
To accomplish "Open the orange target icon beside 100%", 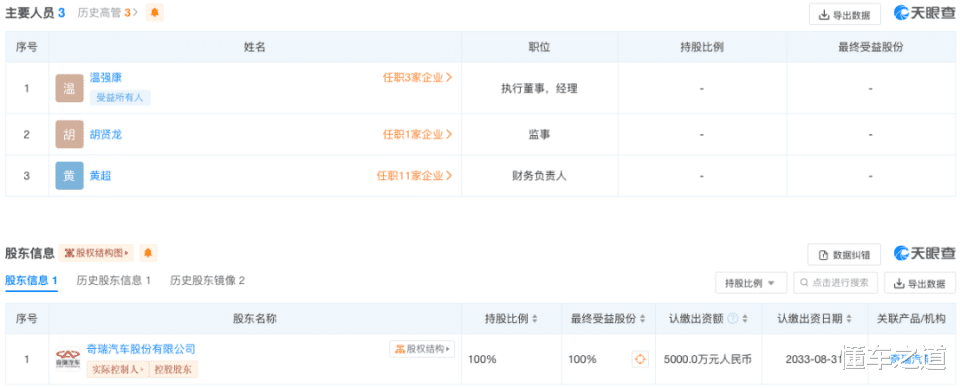I will tap(640, 359).
